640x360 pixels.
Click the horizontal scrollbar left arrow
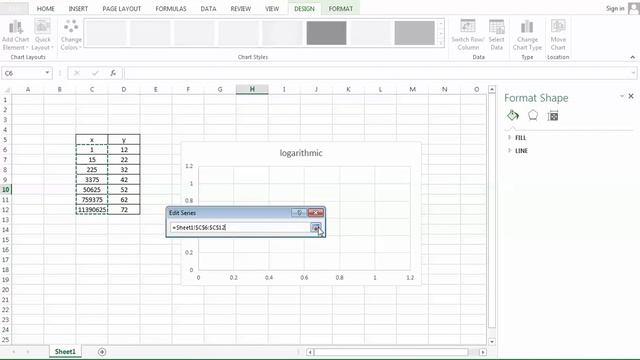point(310,352)
